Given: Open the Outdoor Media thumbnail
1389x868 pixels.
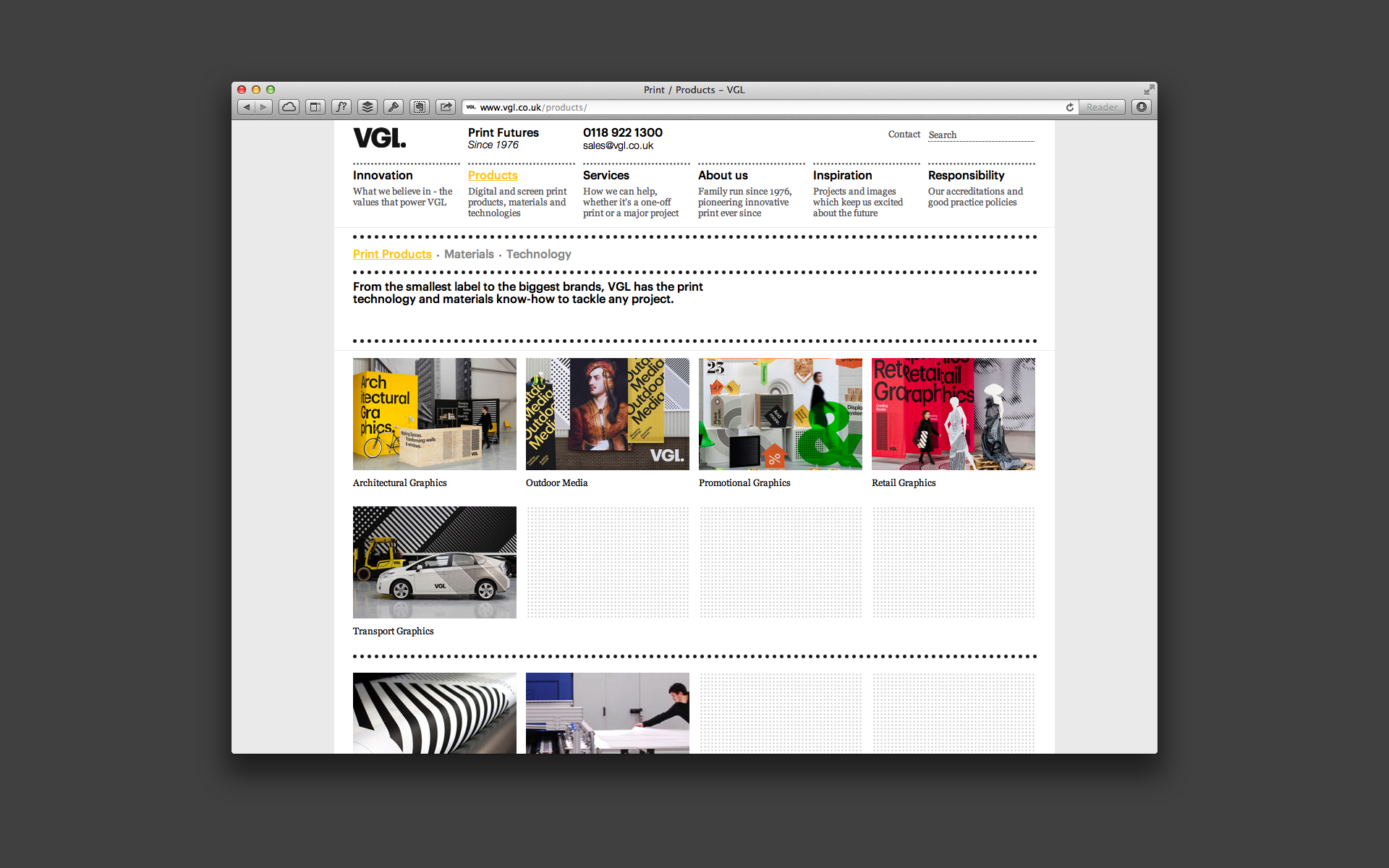Looking at the screenshot, I should point(607,414).
